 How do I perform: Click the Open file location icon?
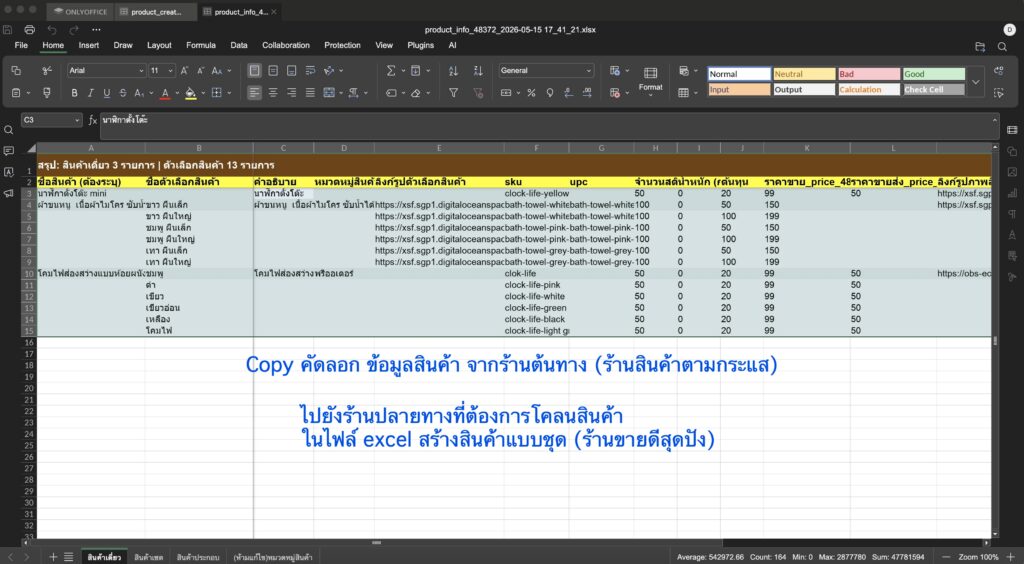pos(980,46)
